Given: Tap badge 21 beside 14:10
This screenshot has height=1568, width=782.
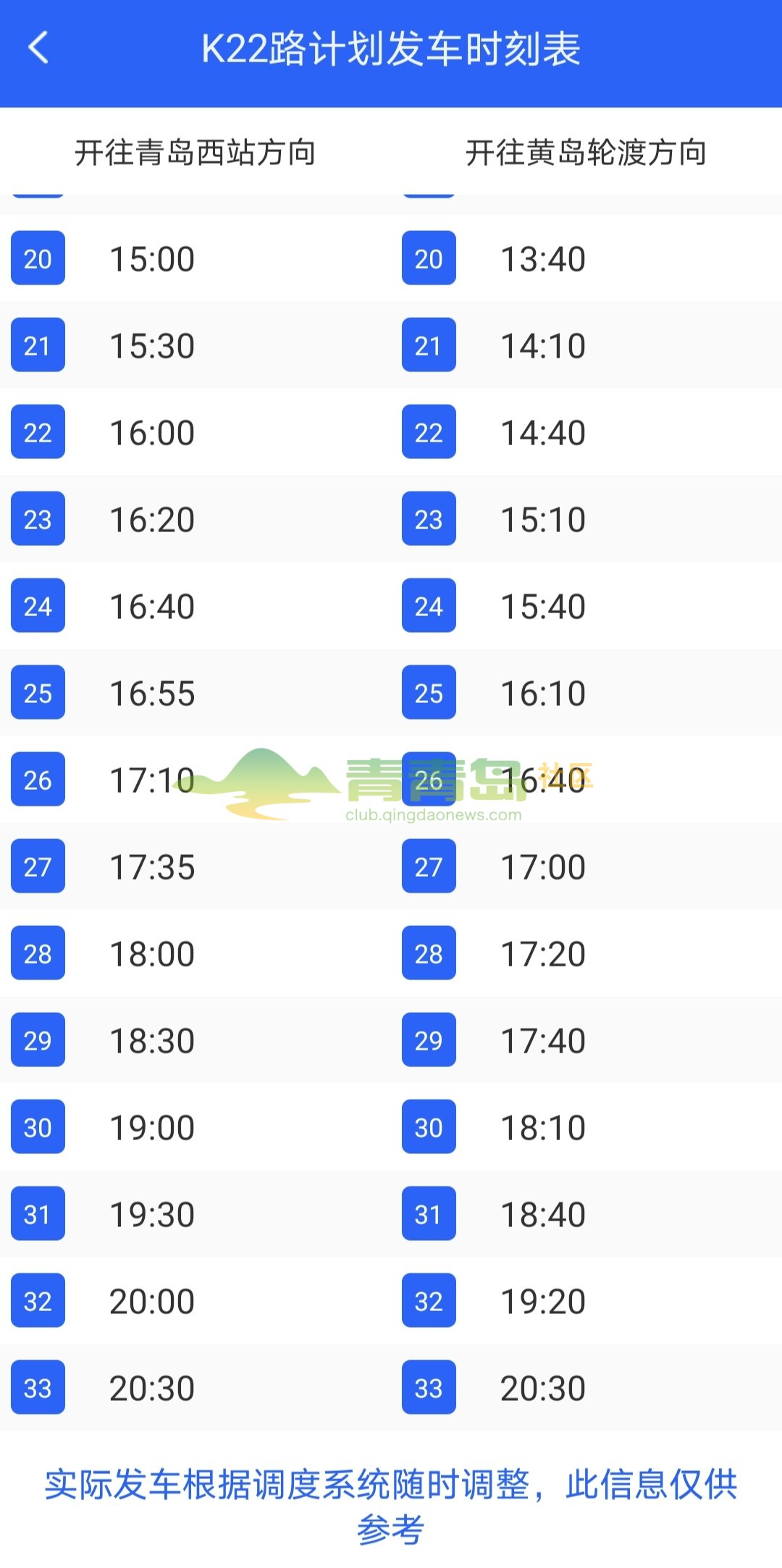Looking at the screenshot, I should click(x=429, y=345).
